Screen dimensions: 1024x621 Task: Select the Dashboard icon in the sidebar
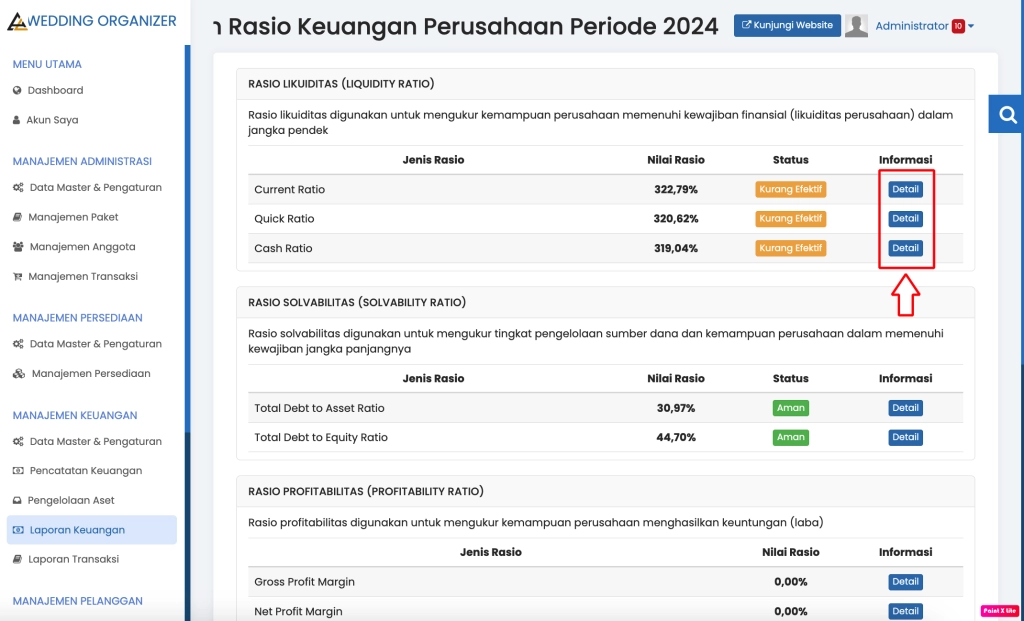tap(17, 90)
